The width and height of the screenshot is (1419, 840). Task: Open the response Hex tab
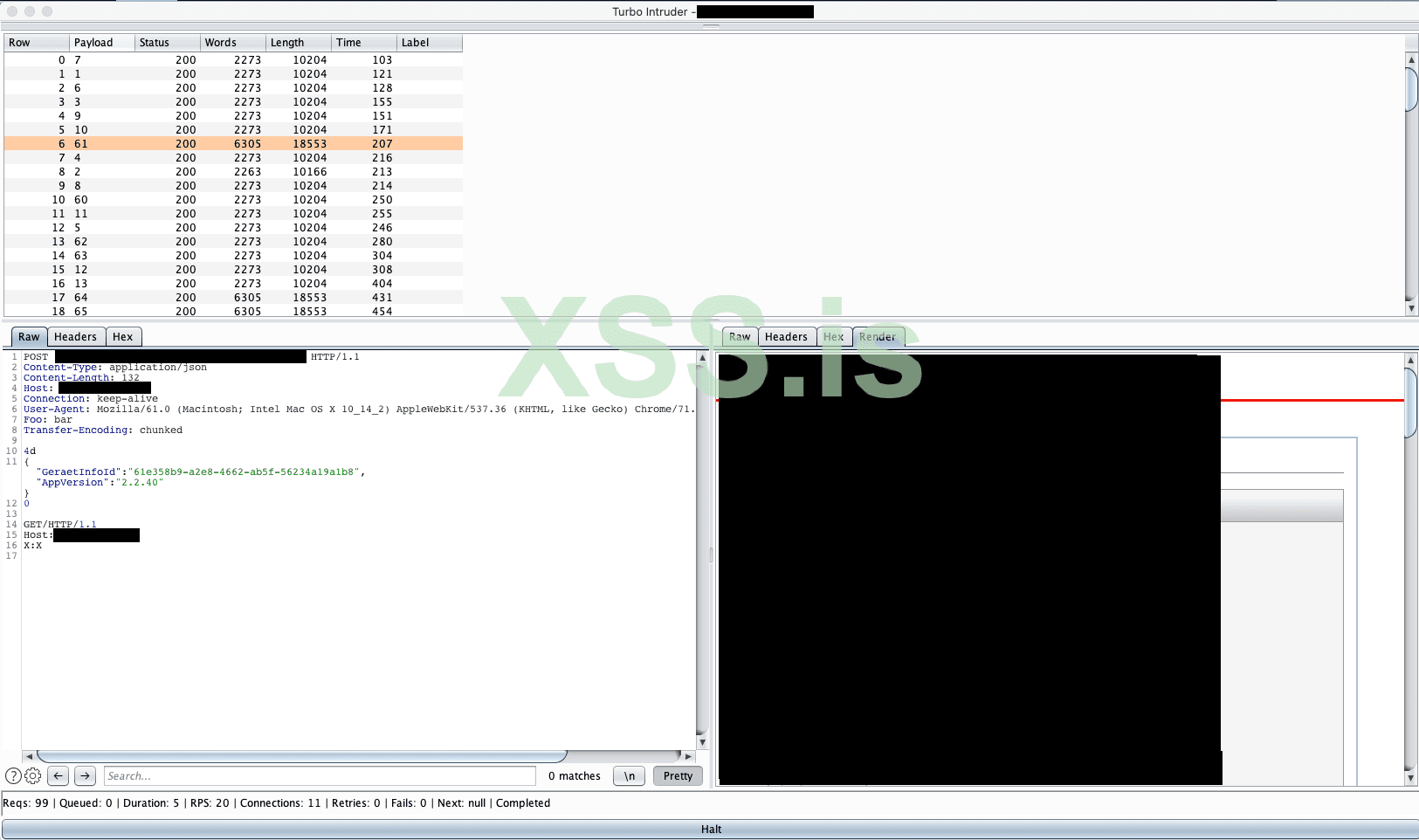pyautogui.click(x=834, y=337)
